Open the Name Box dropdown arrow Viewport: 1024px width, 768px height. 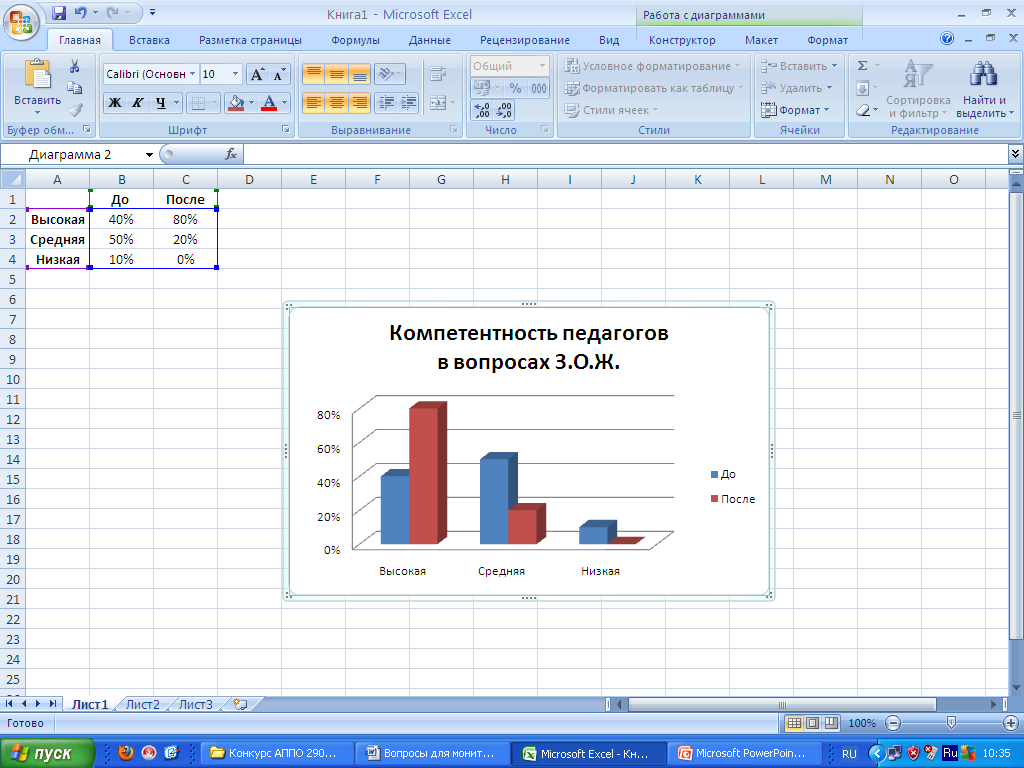click(150, 155)
